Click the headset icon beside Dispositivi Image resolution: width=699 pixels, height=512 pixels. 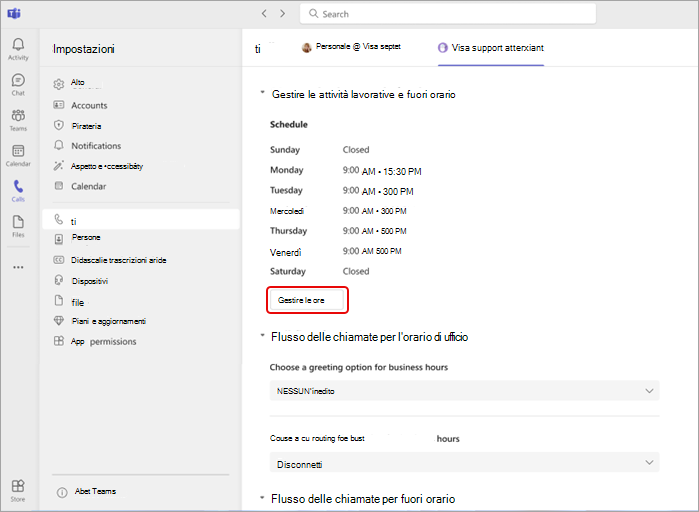pos(59,280)
